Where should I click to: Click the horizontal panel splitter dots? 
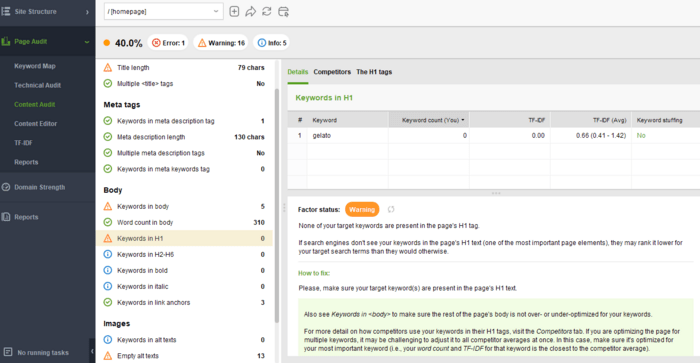coord(496,193)
